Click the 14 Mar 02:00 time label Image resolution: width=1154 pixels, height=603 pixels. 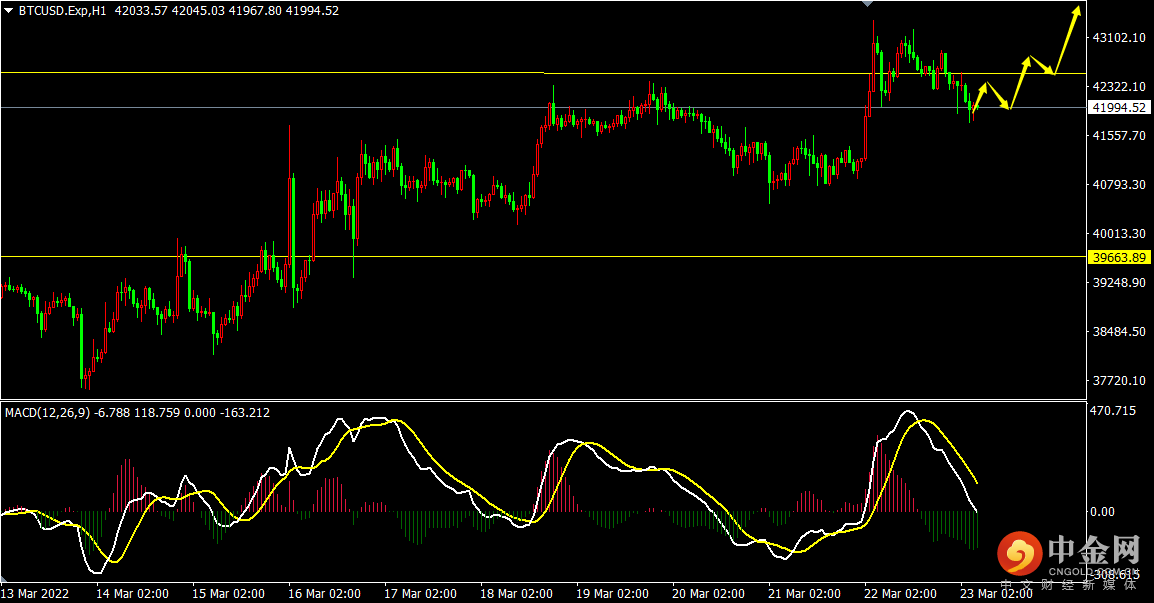[132, 593]
